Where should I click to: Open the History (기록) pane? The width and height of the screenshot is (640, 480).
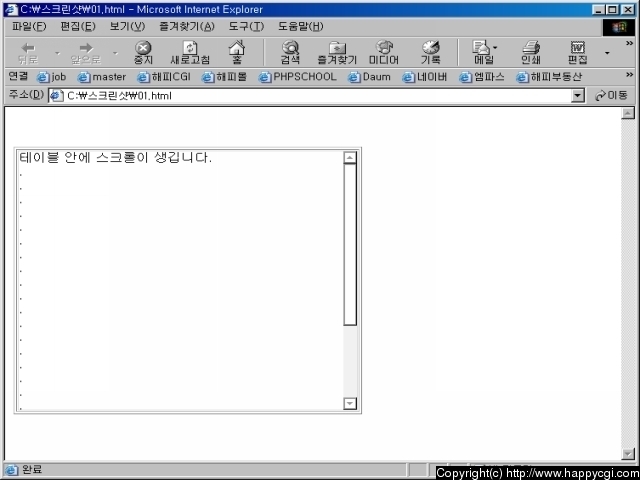pyautogui.click(x=431, y=53)
